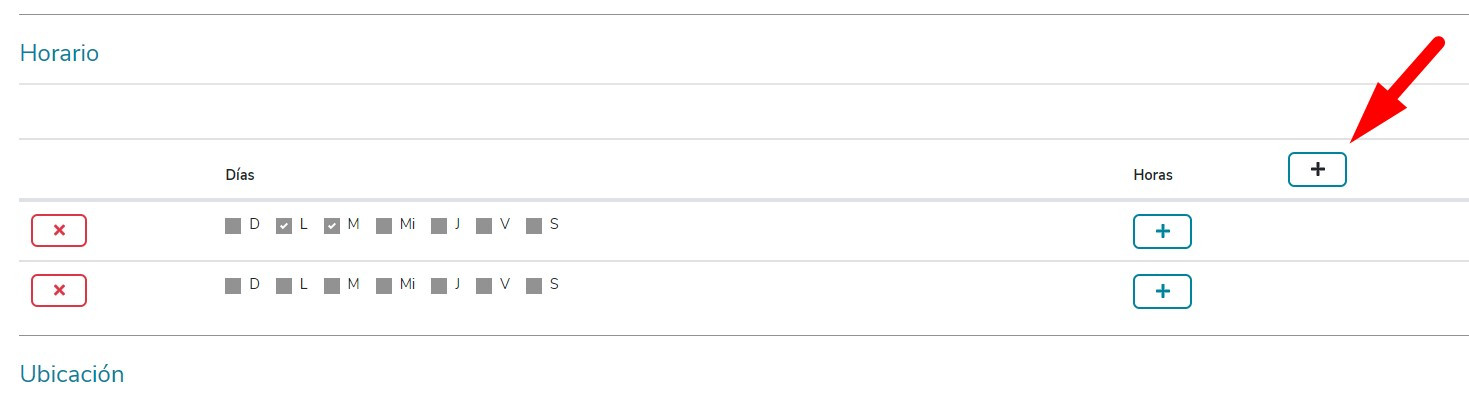Remove the second schedule row
The image size is (1469, 404).
pos(59,291)
